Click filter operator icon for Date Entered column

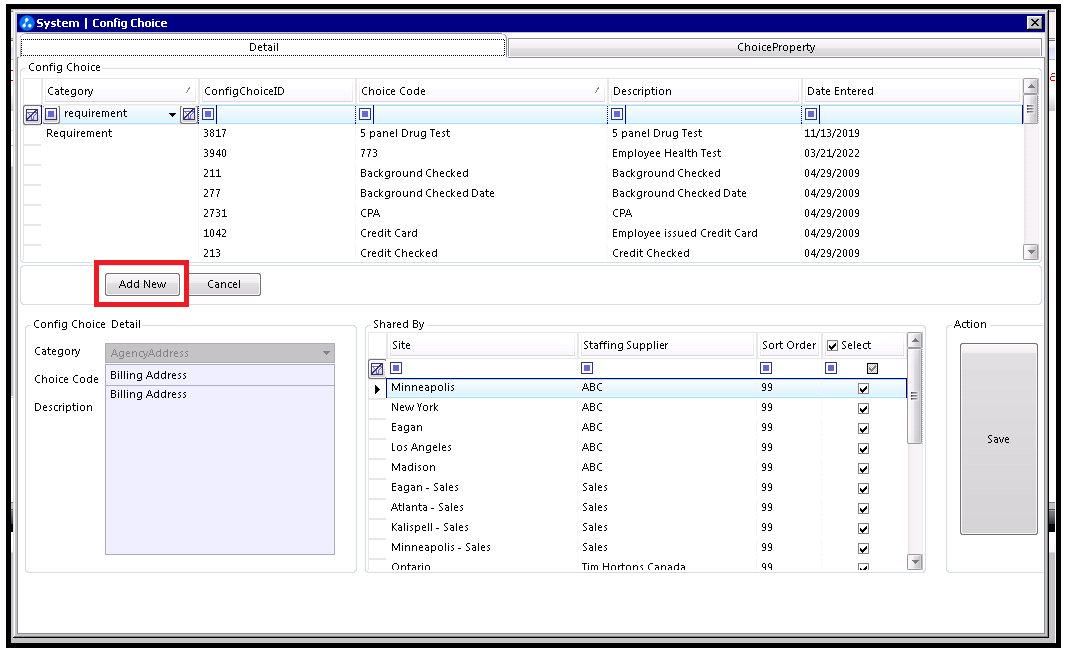point(811,114)
